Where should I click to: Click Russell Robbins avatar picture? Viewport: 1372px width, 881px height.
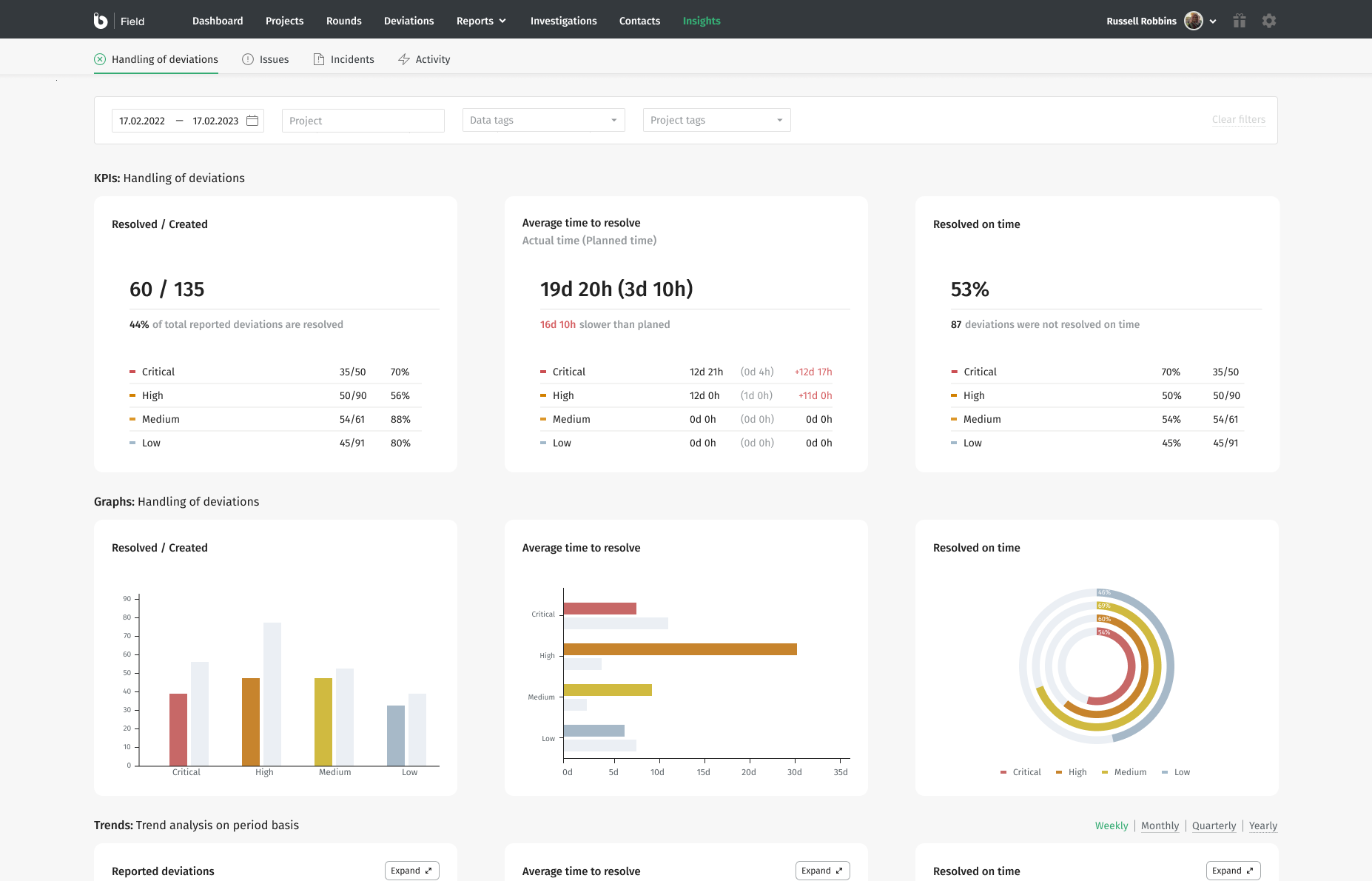[1193, 21]
